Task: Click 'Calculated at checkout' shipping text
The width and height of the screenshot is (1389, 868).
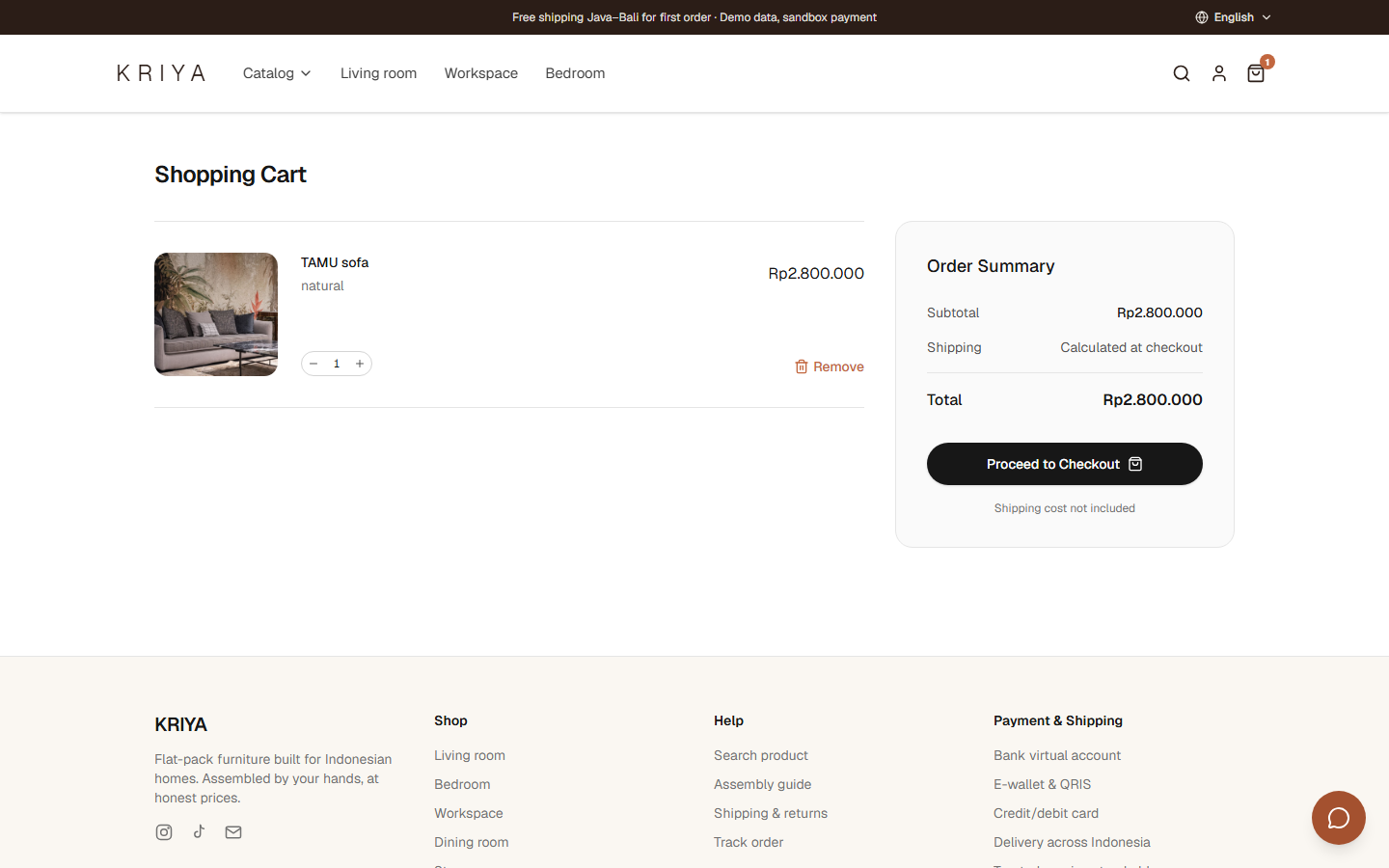Action: pyautogui.click(x=1131, y=347)
